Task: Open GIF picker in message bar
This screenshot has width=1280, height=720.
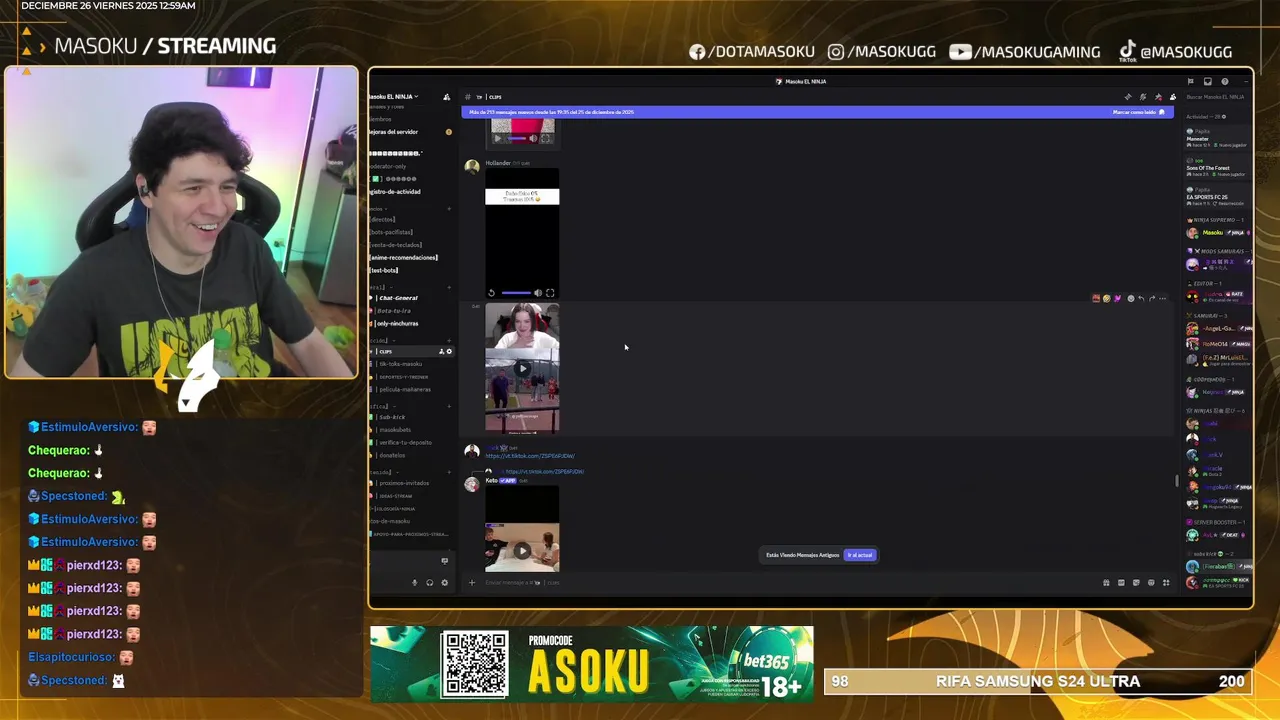Action: point(1121,582)
